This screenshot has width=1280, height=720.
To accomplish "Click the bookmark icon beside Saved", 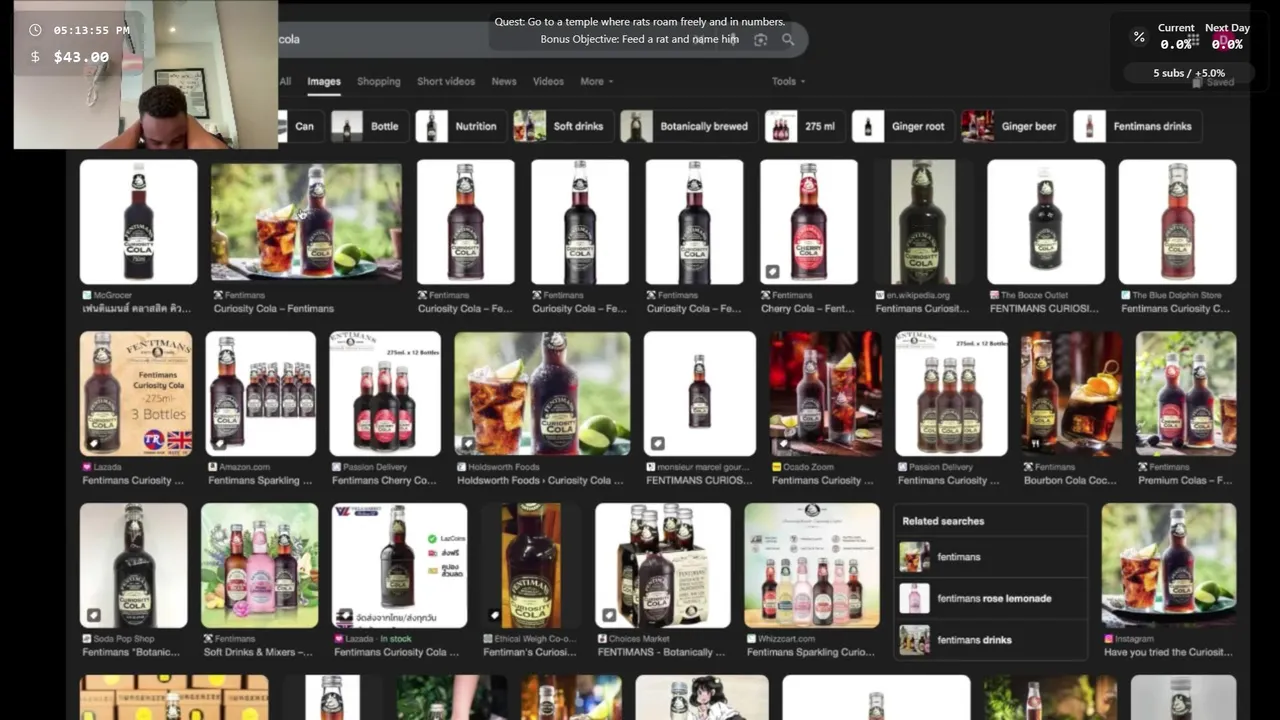I will tap(1195, 82).
